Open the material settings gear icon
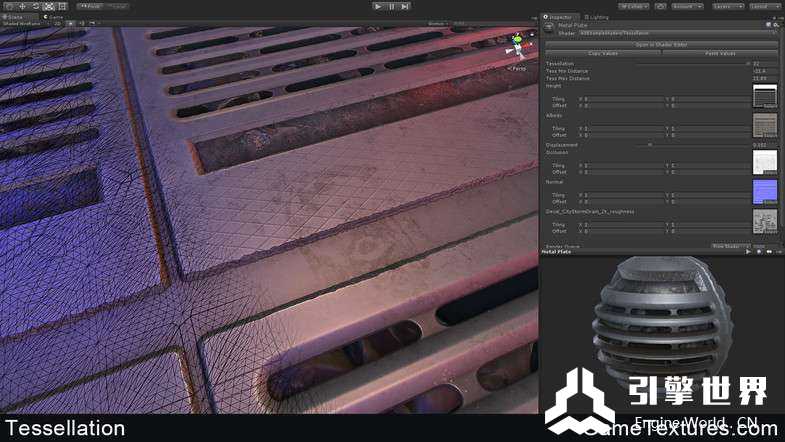 (776, 25)
